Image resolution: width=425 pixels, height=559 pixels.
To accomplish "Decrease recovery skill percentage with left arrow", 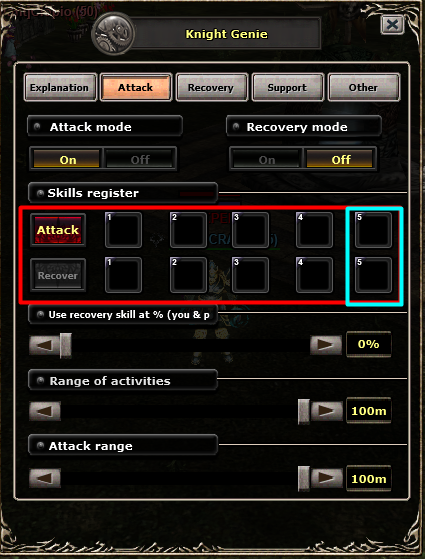I will point(45,345).
